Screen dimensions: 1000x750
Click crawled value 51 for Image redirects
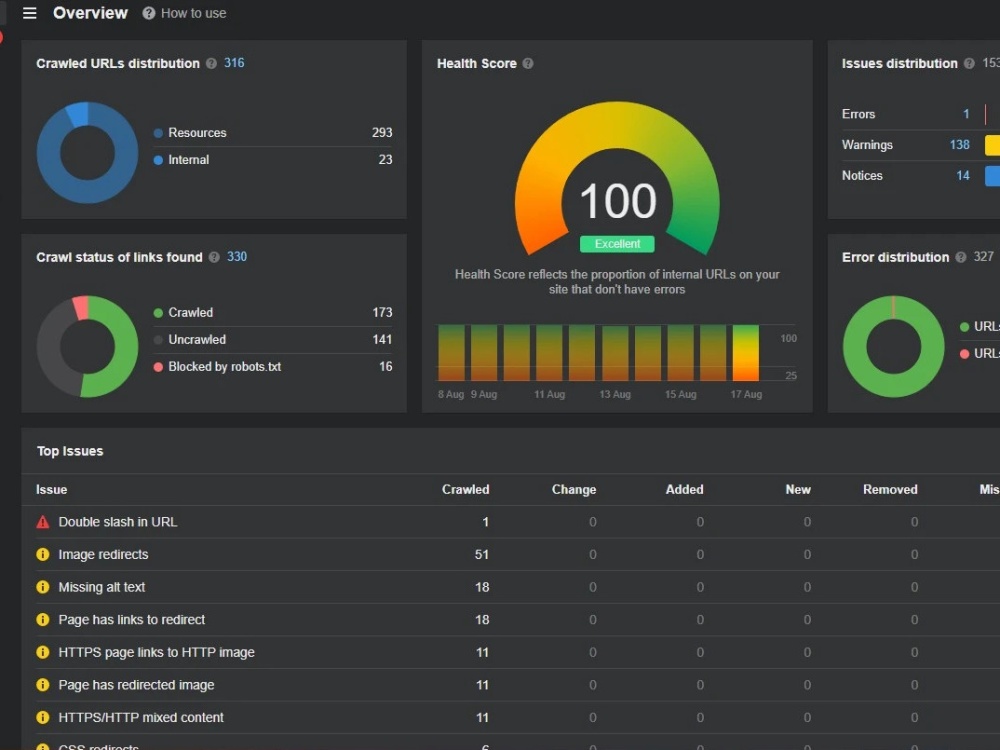pos(482,555)
